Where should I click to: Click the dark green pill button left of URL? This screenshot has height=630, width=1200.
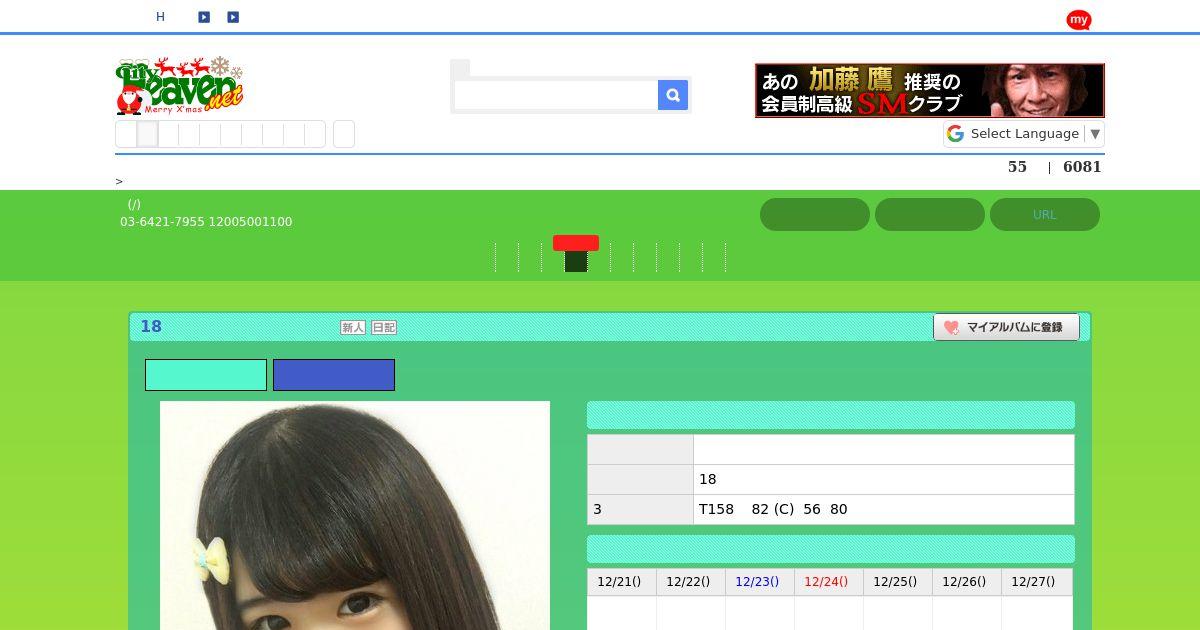pos(930,214)
